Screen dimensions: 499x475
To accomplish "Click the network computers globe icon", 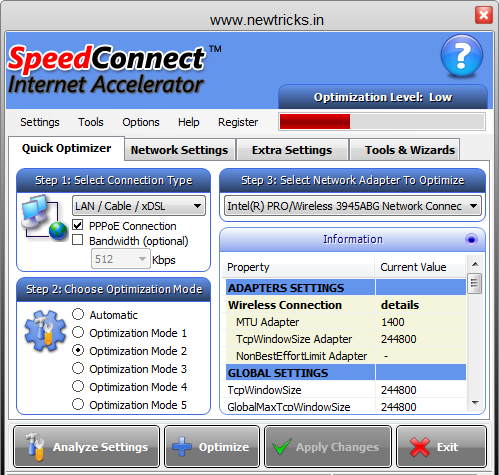I will click(44, 217).
